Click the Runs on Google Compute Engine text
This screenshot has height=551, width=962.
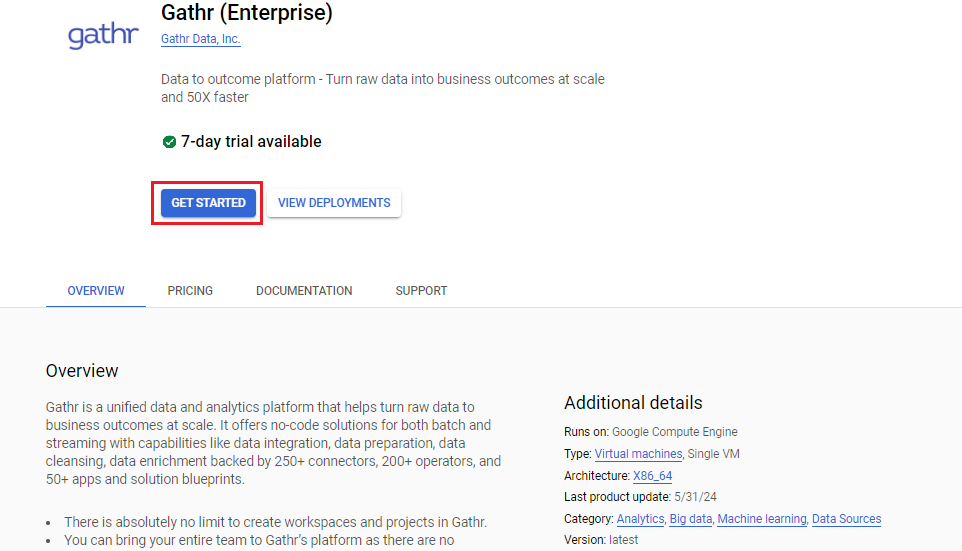650,432
